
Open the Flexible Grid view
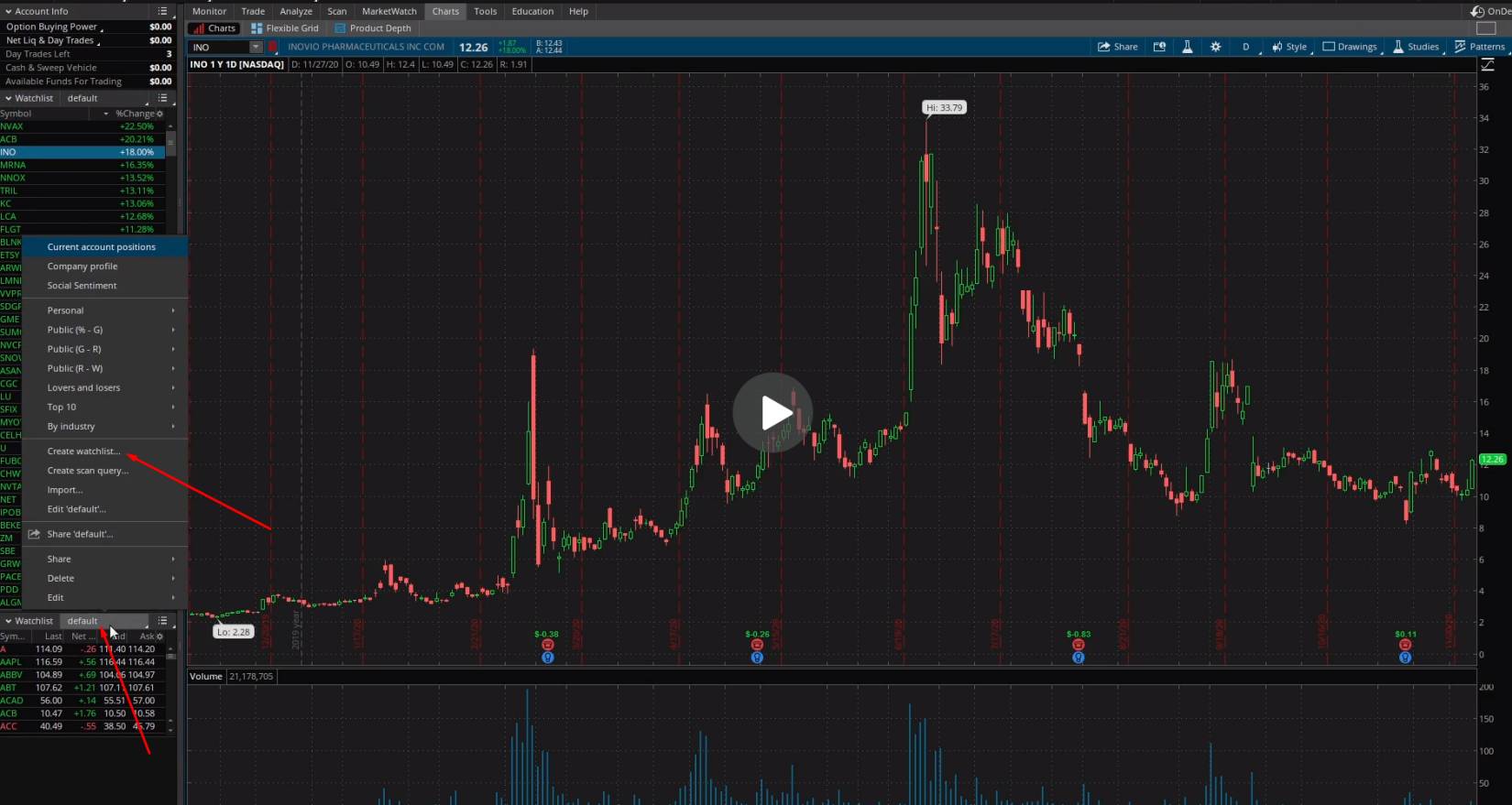[285, 28]
